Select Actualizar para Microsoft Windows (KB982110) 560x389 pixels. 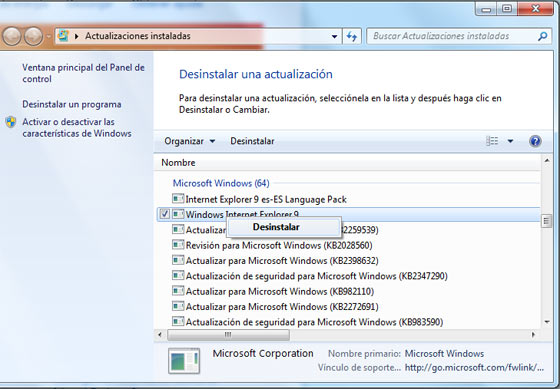point(280,291)
